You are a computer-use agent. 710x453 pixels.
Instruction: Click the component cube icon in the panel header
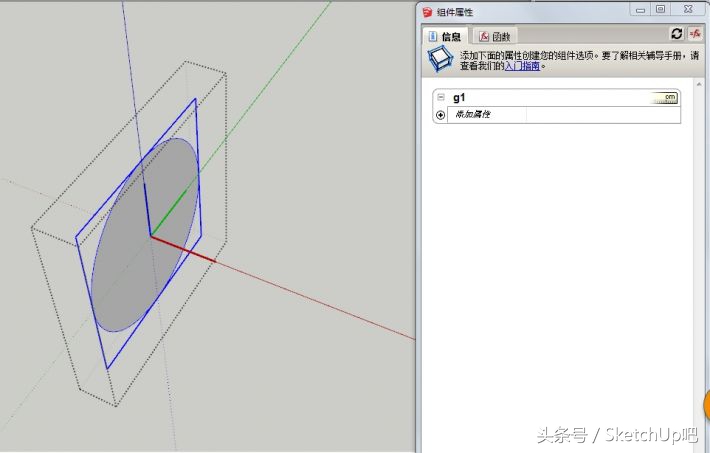[x=440, y=59]
